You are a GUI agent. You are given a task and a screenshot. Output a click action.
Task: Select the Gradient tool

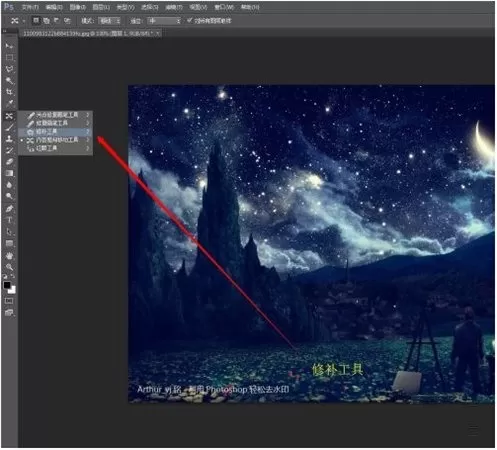click(x=9, y=173)
